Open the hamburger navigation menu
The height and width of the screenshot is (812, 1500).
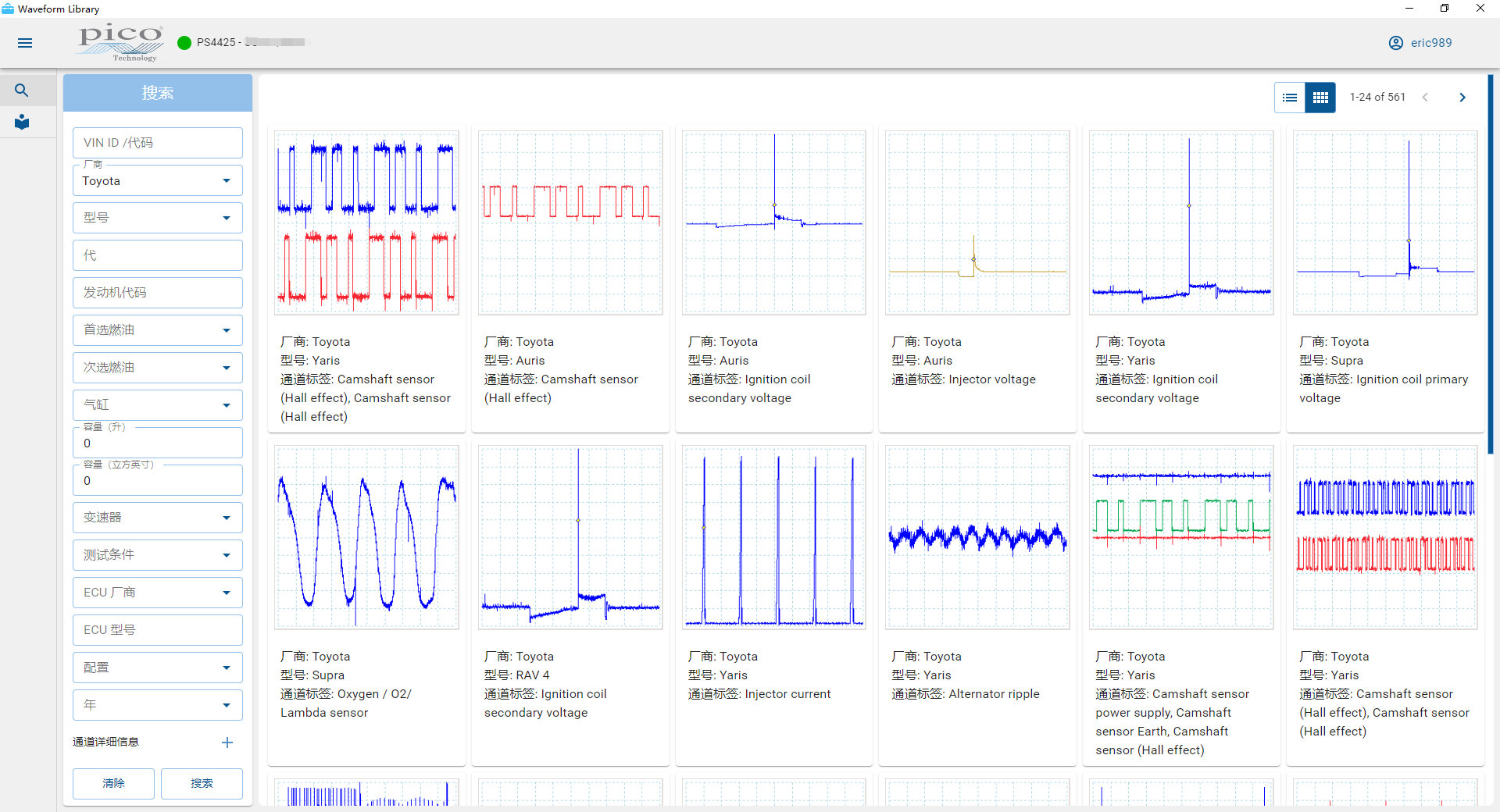click(25, 43)
